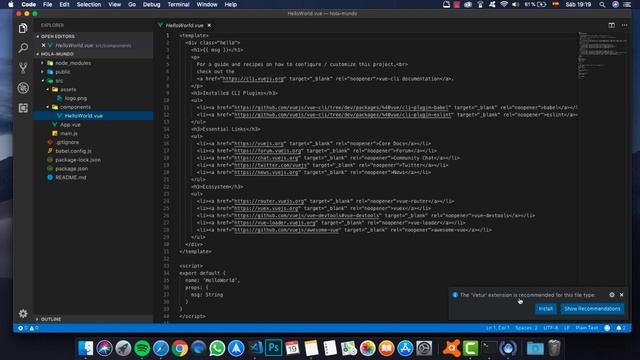Open App.vue in the explorer
This screenshot has height=360, width=640.
click(x=70, y=124)
